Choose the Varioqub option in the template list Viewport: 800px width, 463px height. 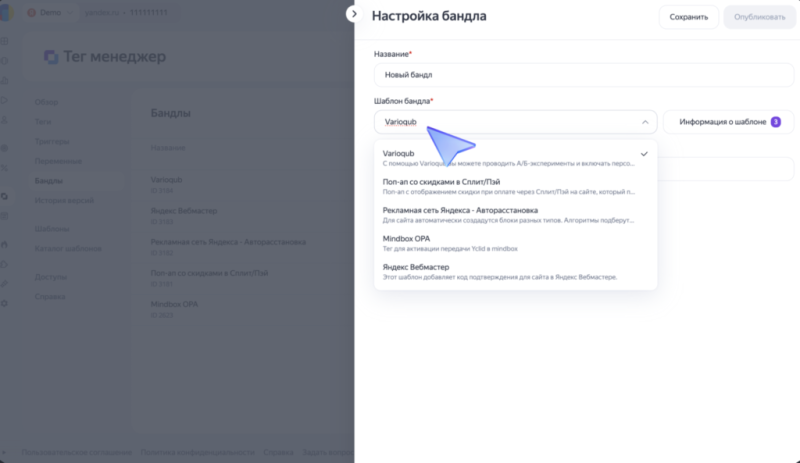click(x=515, y=158)
